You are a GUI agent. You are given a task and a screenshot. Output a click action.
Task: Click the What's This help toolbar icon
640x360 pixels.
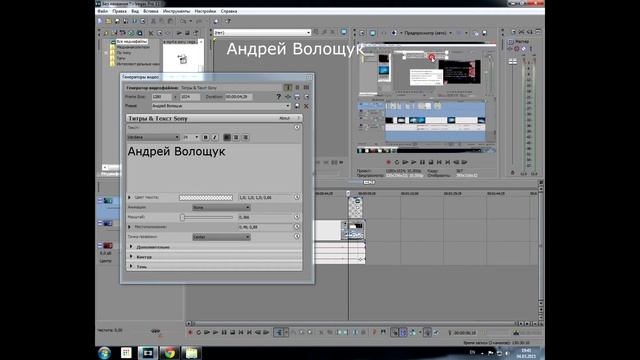(228, 21)
